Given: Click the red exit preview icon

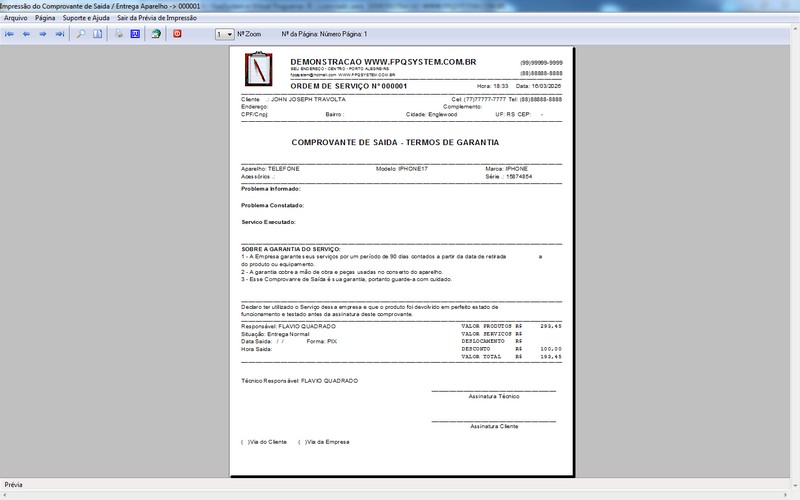Looking at the screenshot, I should [178, 34].
